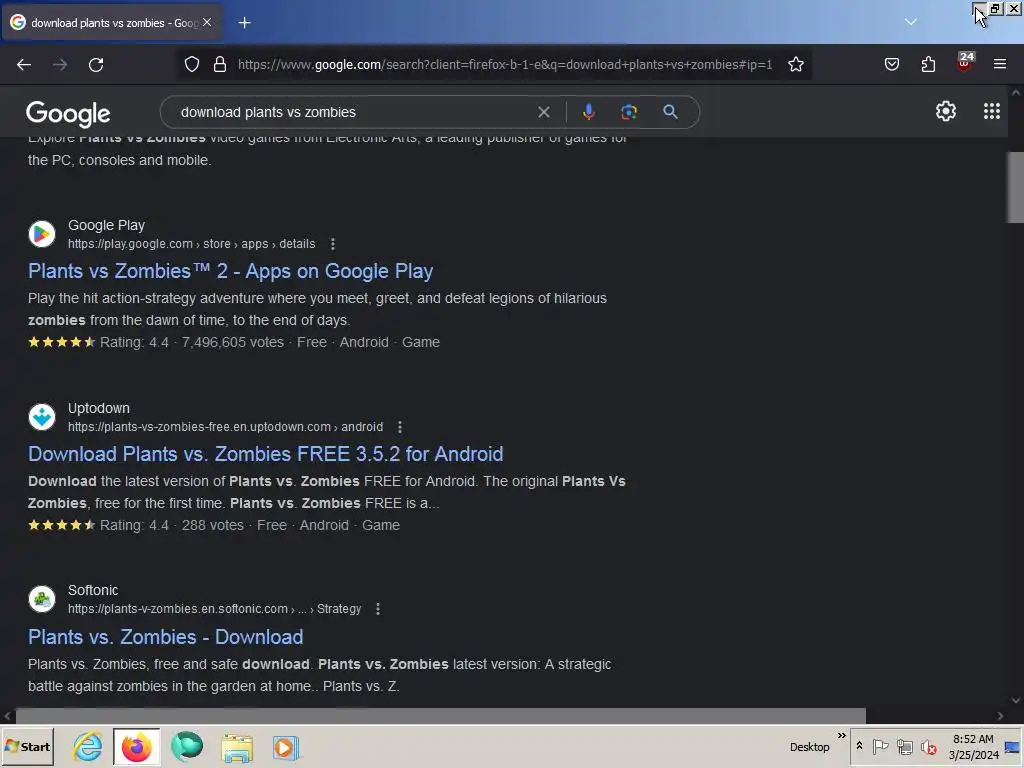Screen dimensions: 1024x768
Task: Open the Firefox application menu
Action: click(x=1000, y=64)
